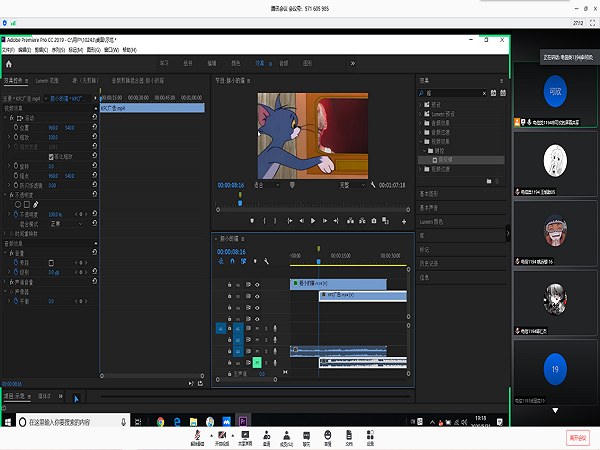Hide the topmost video track's eye
The width and height of the screenshot is (600, 450).
[x=257, y=285]
